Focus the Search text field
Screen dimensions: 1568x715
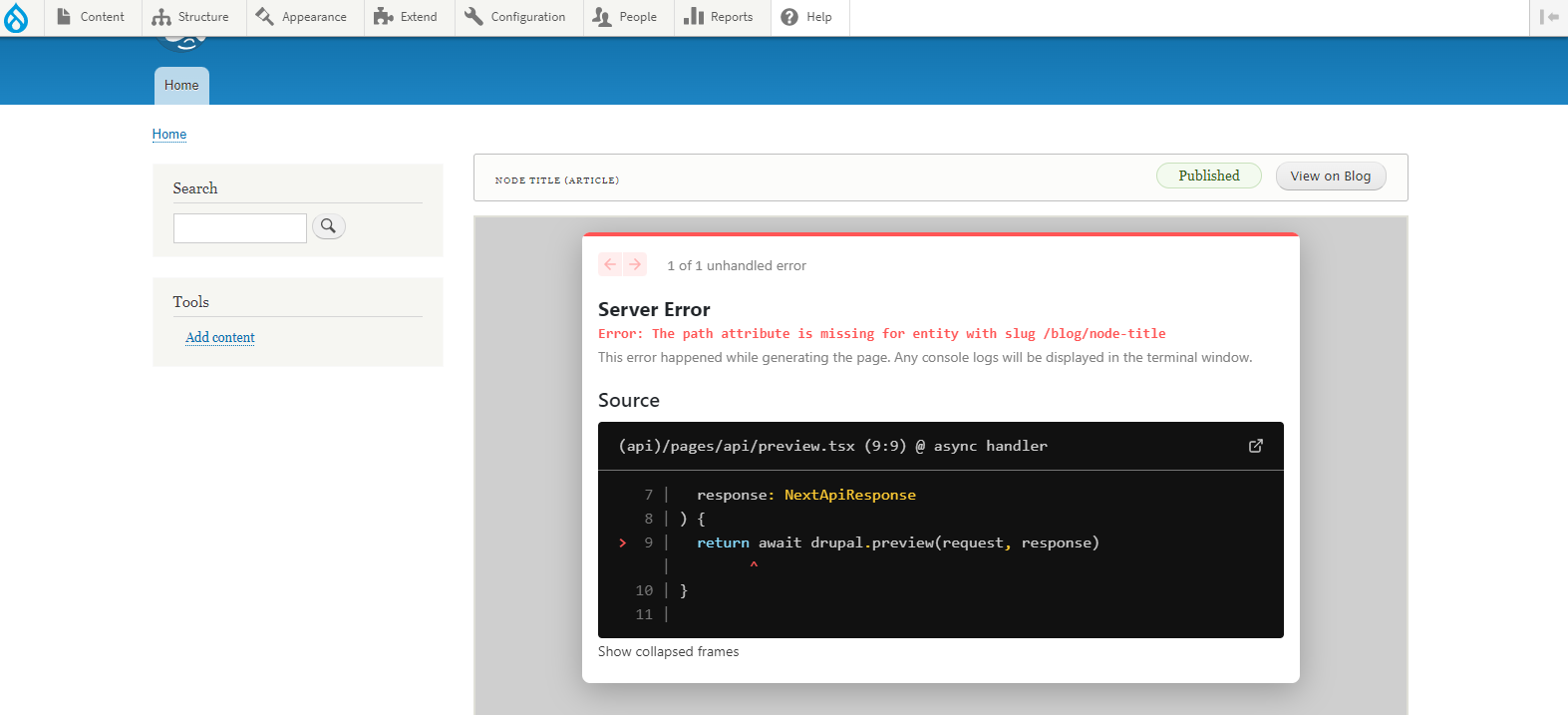point(240,228)
